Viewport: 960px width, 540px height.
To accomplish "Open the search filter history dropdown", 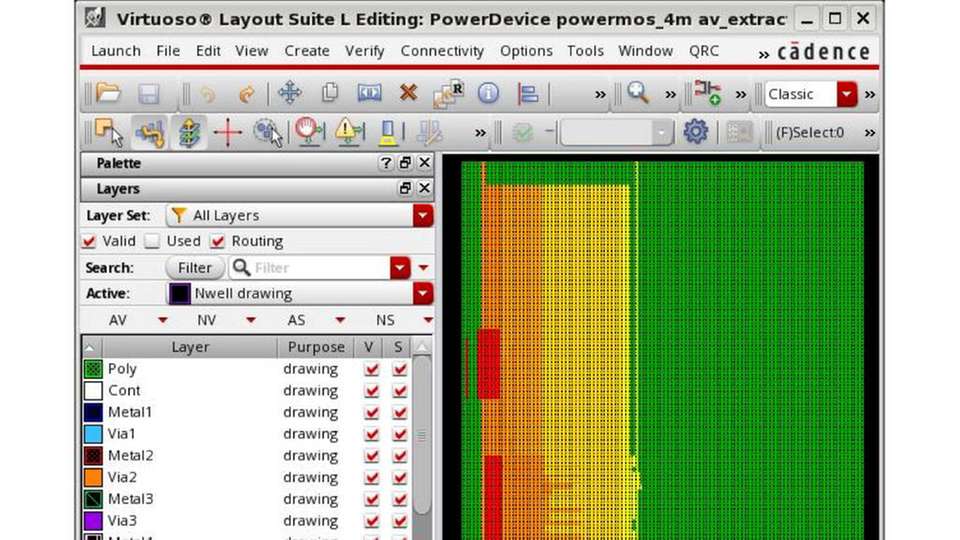I will click(x=400, y=268).
